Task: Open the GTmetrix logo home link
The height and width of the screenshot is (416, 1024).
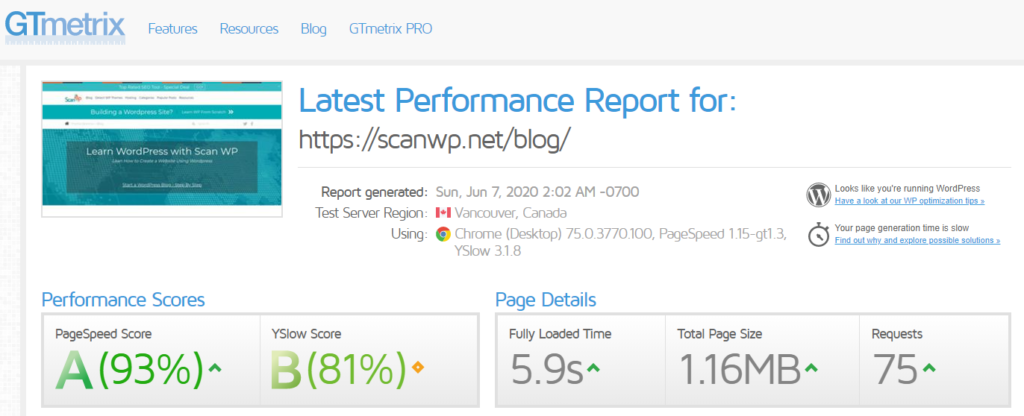Action: pyautogui.click(x=65, y=26)
